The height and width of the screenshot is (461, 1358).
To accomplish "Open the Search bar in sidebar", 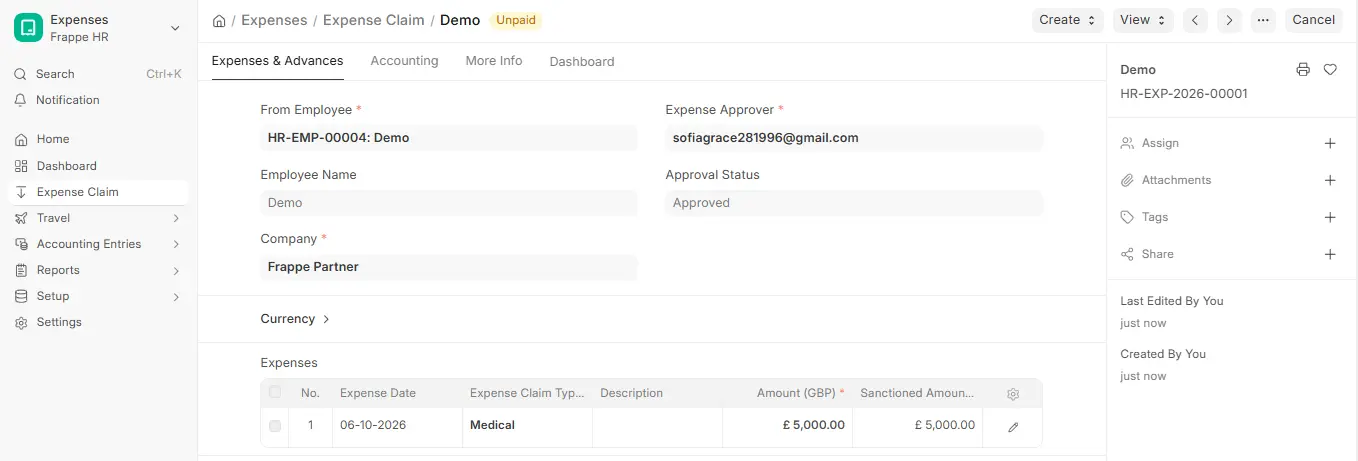I will [x=98, y=74].
